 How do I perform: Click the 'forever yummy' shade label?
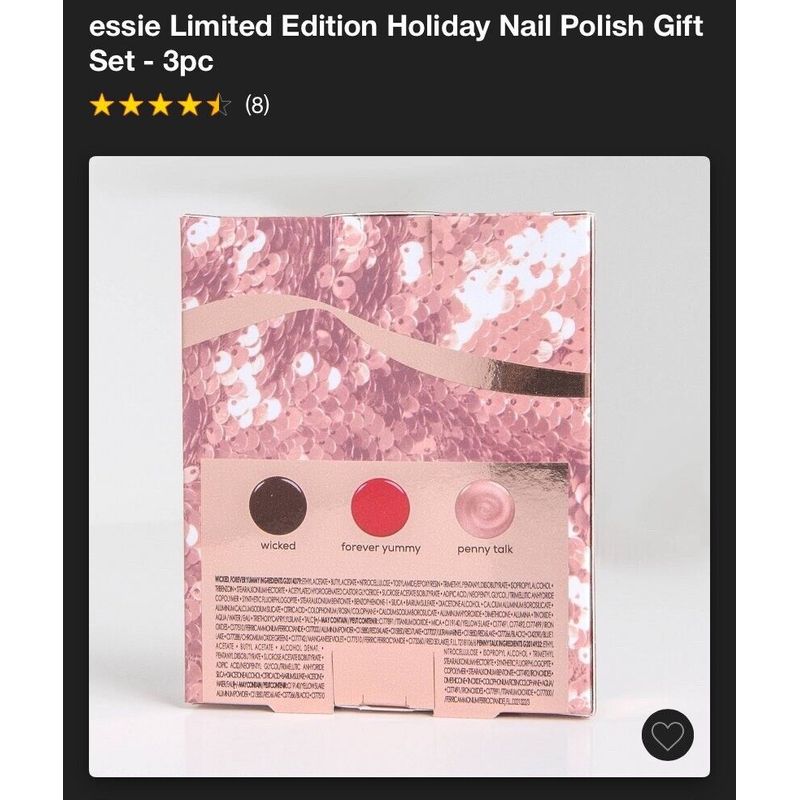[381, 547]
